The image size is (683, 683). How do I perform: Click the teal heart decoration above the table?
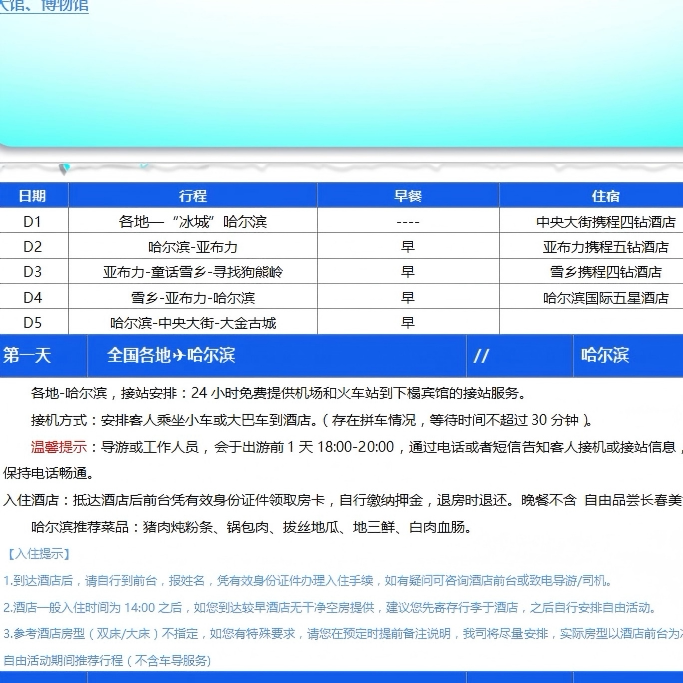point(65,168)
